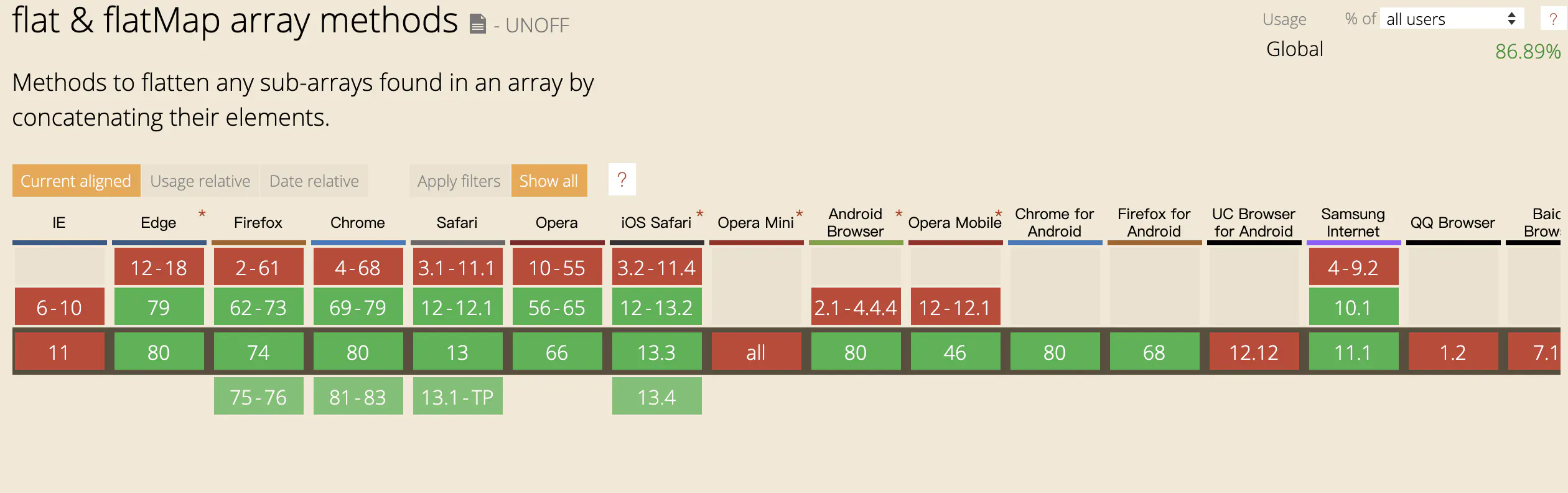Viewport: 1568px width, 493px height.
Task: Enable Current aligned view mode
Action: tap(76, 181)
